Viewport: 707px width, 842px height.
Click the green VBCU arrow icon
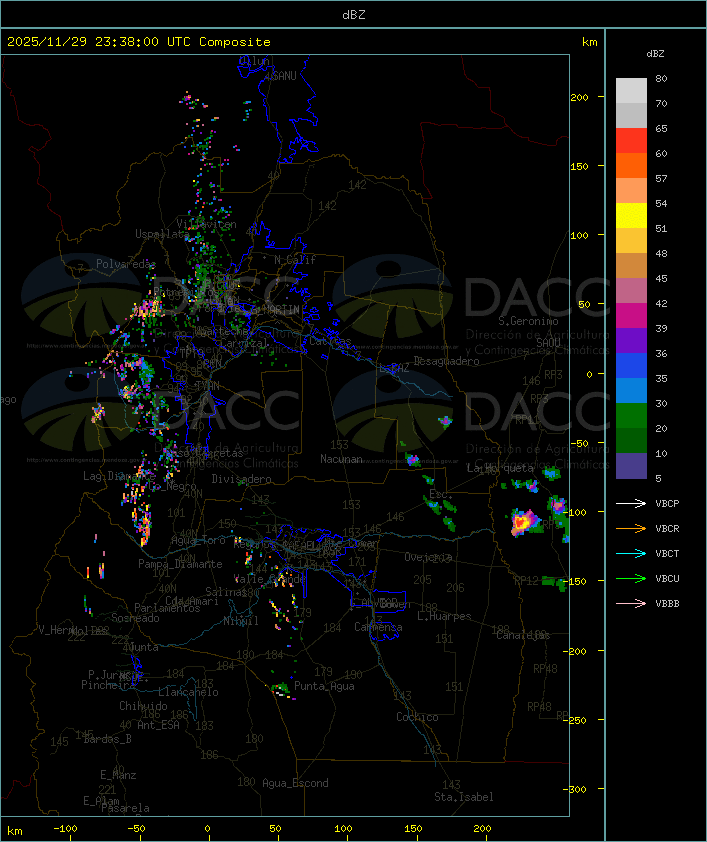pyautogui.click(x=631, y=578)
